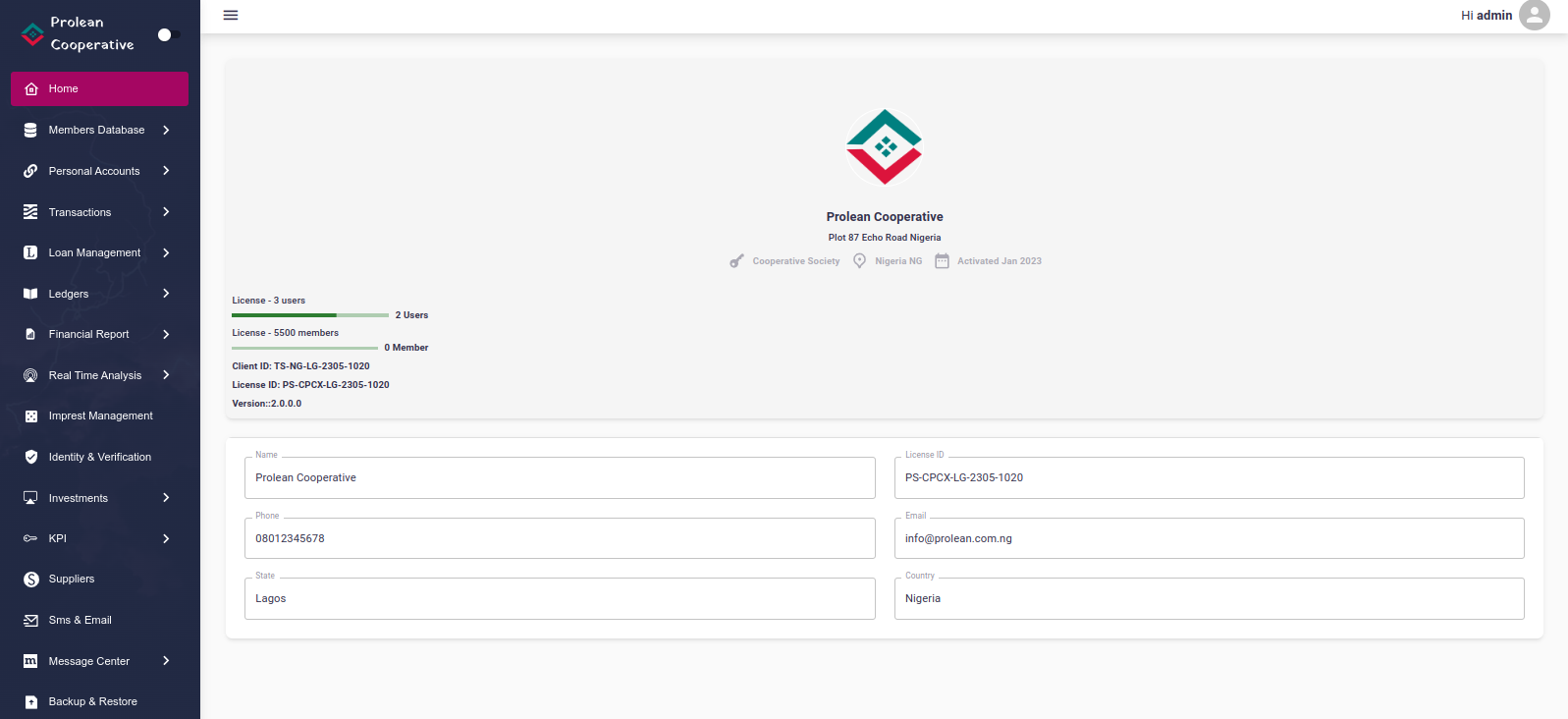Screen dimensions: 1568x719
Task: Click the Personal Accounts icon
Action: pyautogui.click(x=30, y=171)
